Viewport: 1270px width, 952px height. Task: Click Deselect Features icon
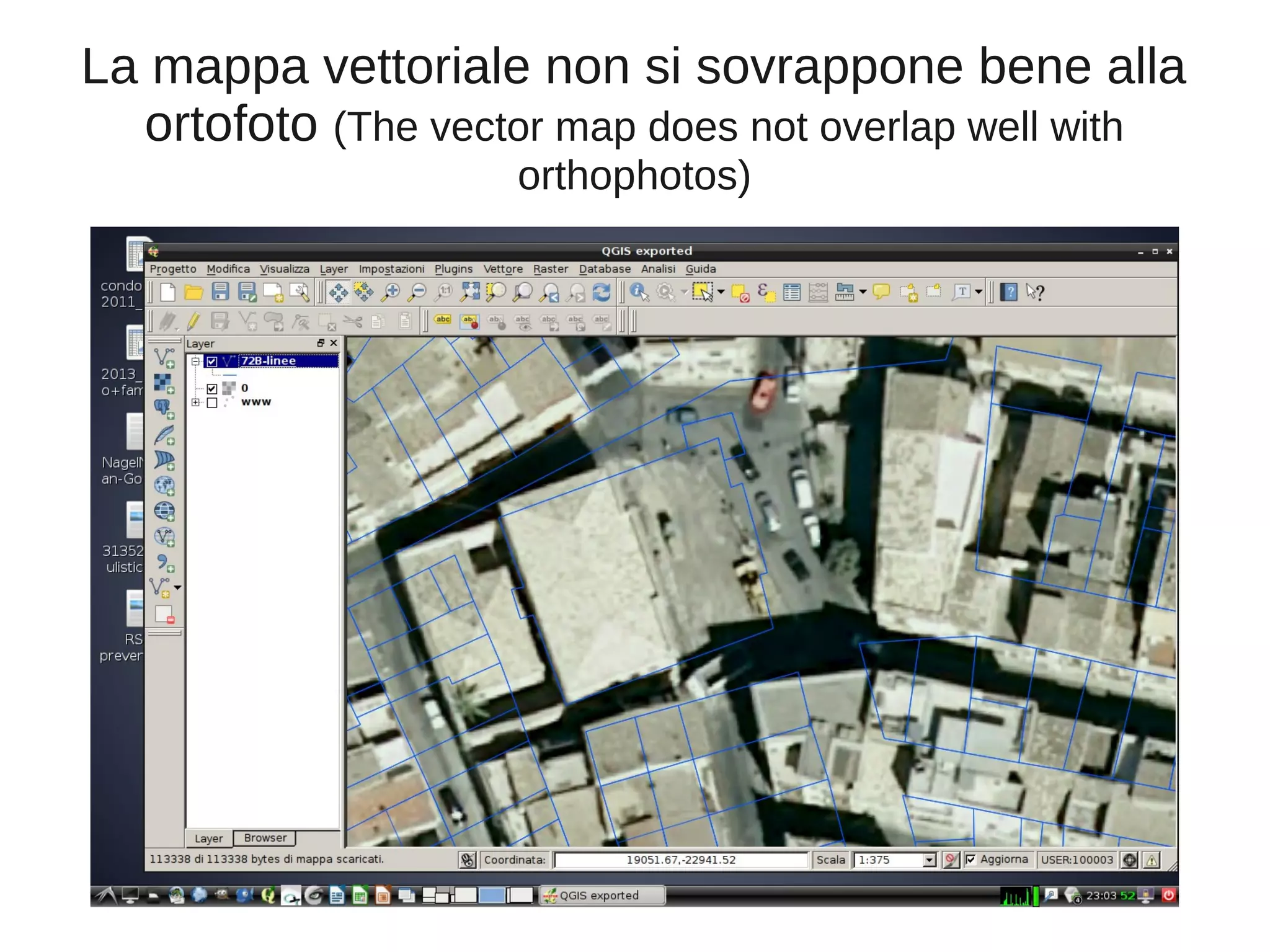coord(740,292)
